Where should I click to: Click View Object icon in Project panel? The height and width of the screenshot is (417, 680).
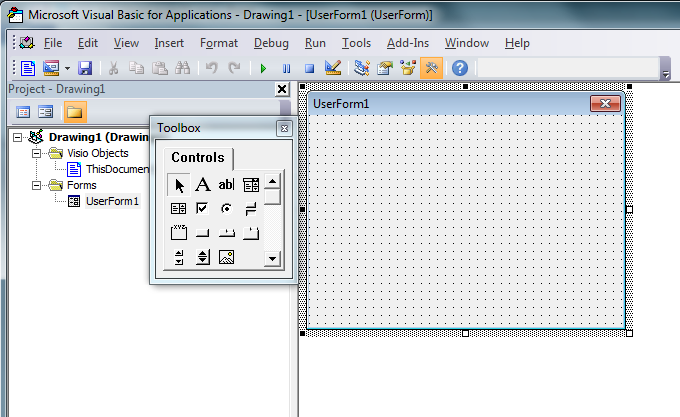point(46,112)
